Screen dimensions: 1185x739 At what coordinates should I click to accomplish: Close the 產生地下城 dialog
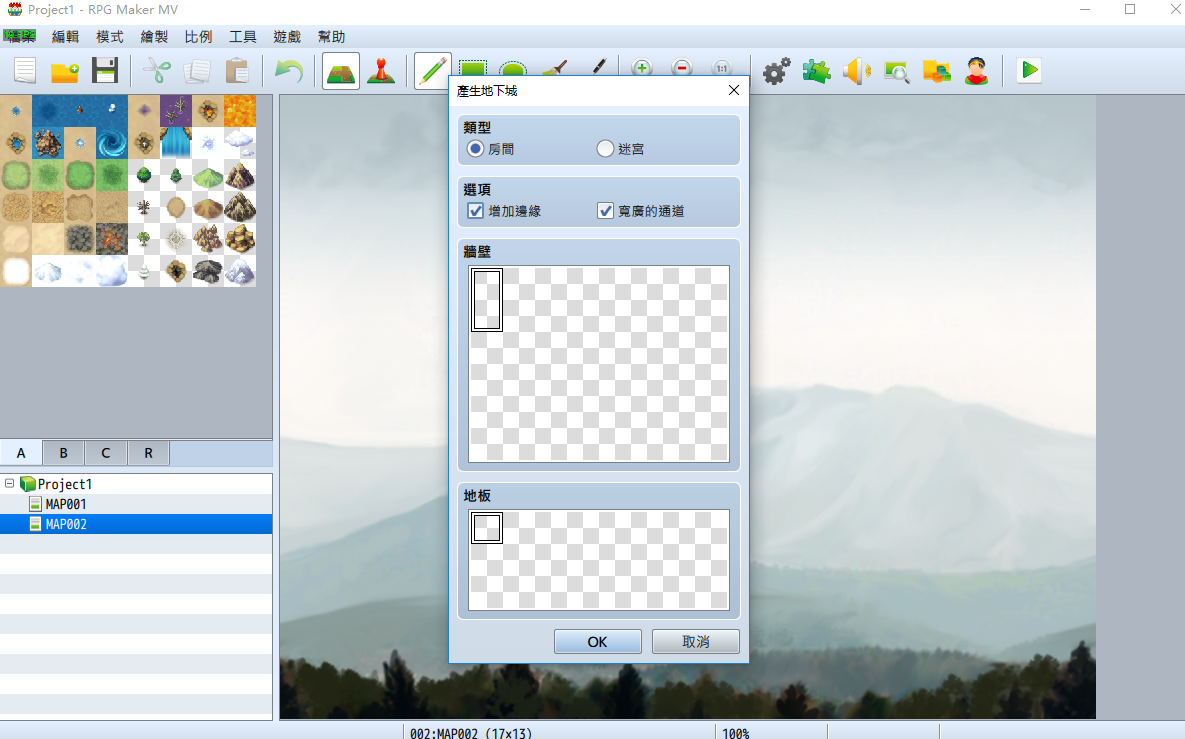[733, 91]
